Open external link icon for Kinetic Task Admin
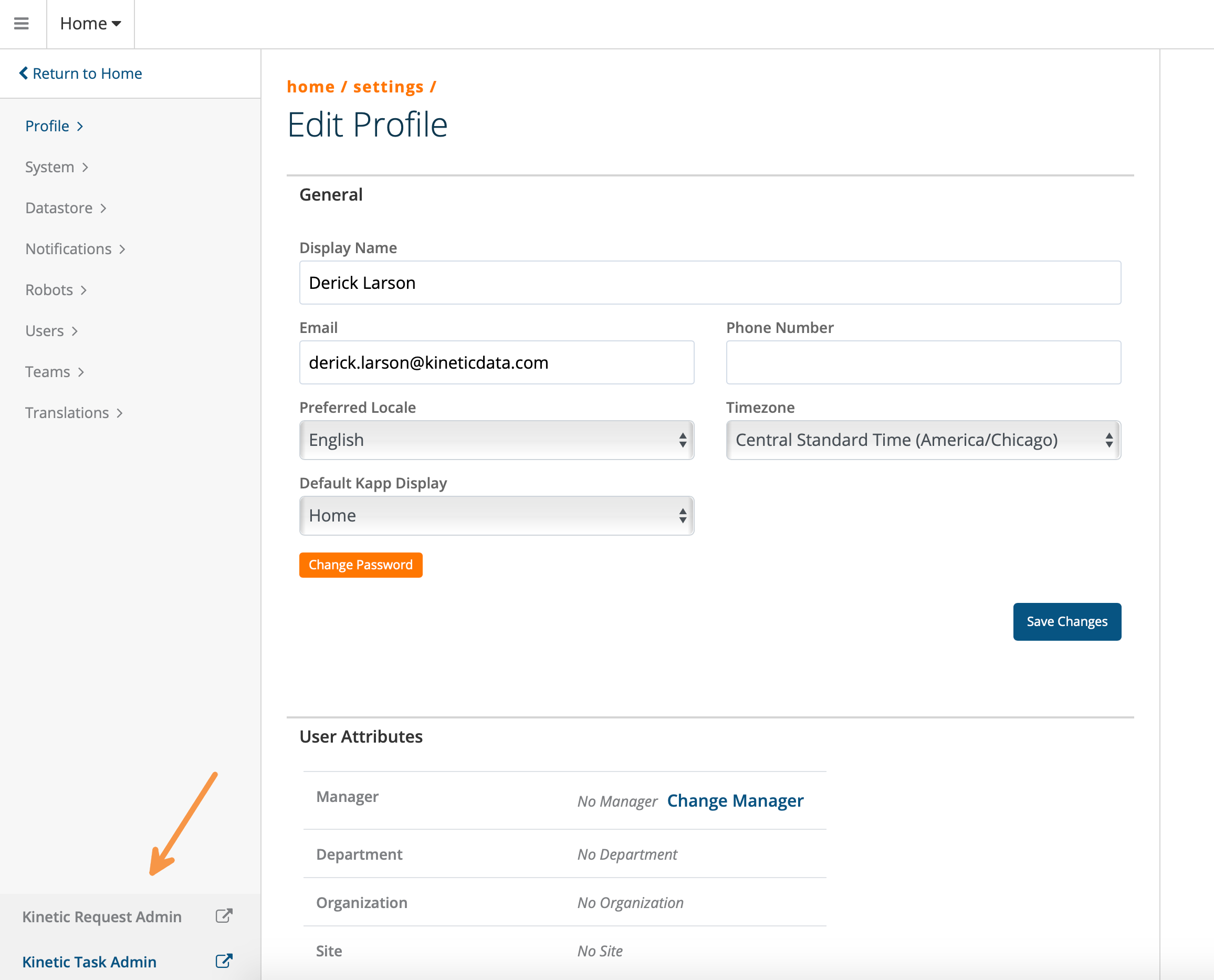 (x=224, y=961)
